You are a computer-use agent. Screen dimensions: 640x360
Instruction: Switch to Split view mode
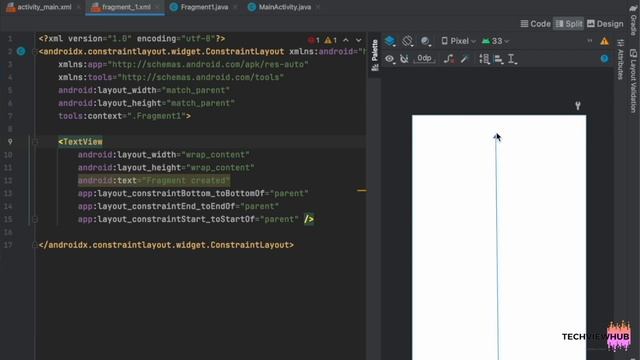pyautogui.click(x=569, y=24)
